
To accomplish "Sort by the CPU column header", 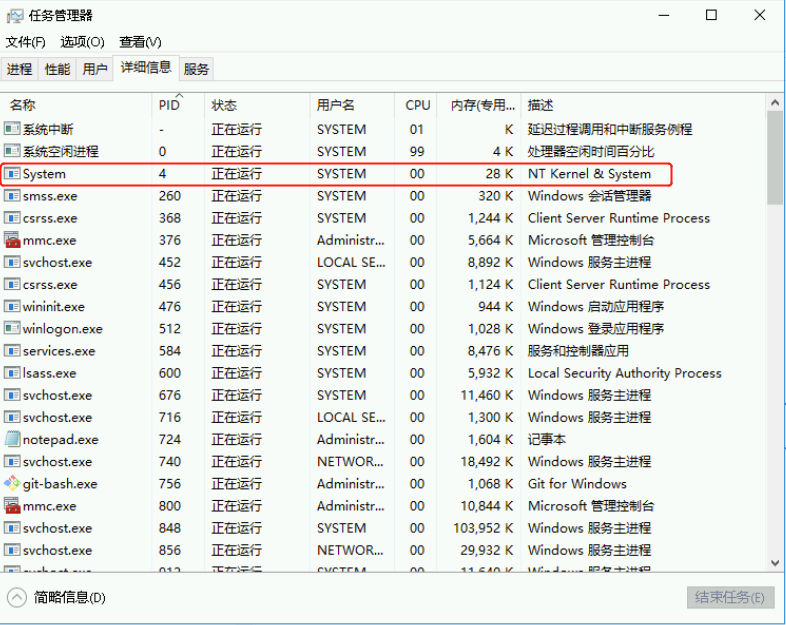I will coord(418,105).
